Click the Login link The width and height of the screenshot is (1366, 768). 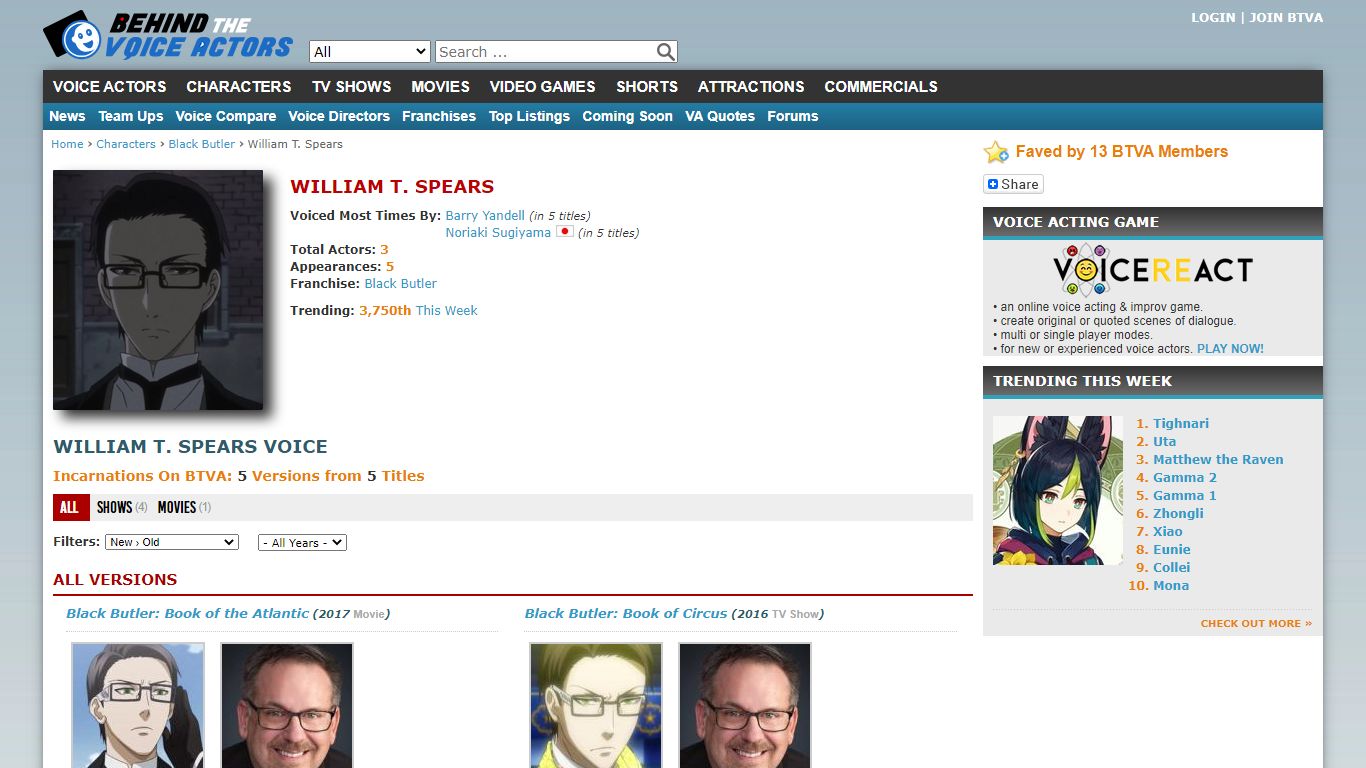[x=1213, y=17]
